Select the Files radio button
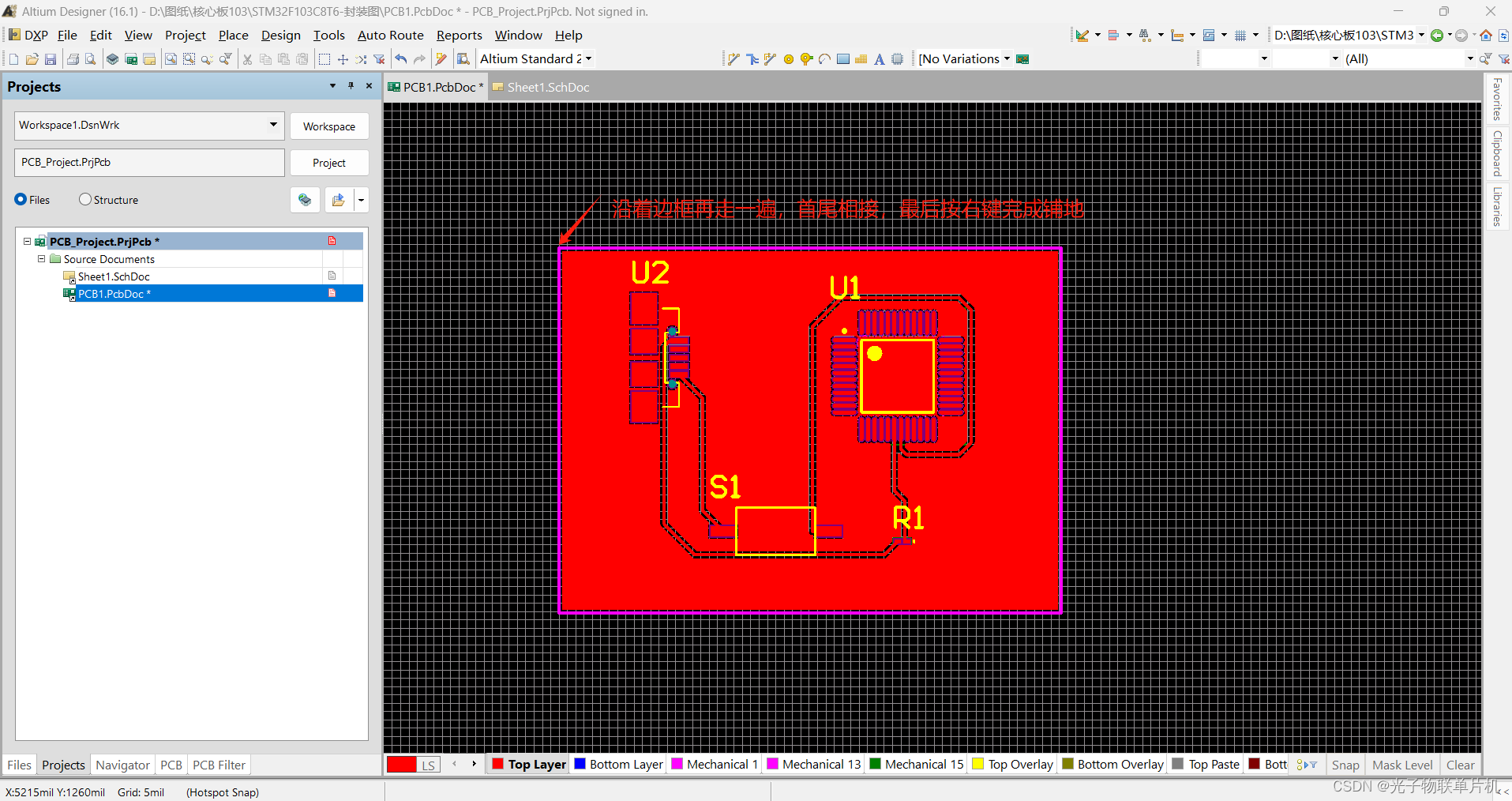The height and width of the screenshot is (801, 1512). [x=21, y=200]
